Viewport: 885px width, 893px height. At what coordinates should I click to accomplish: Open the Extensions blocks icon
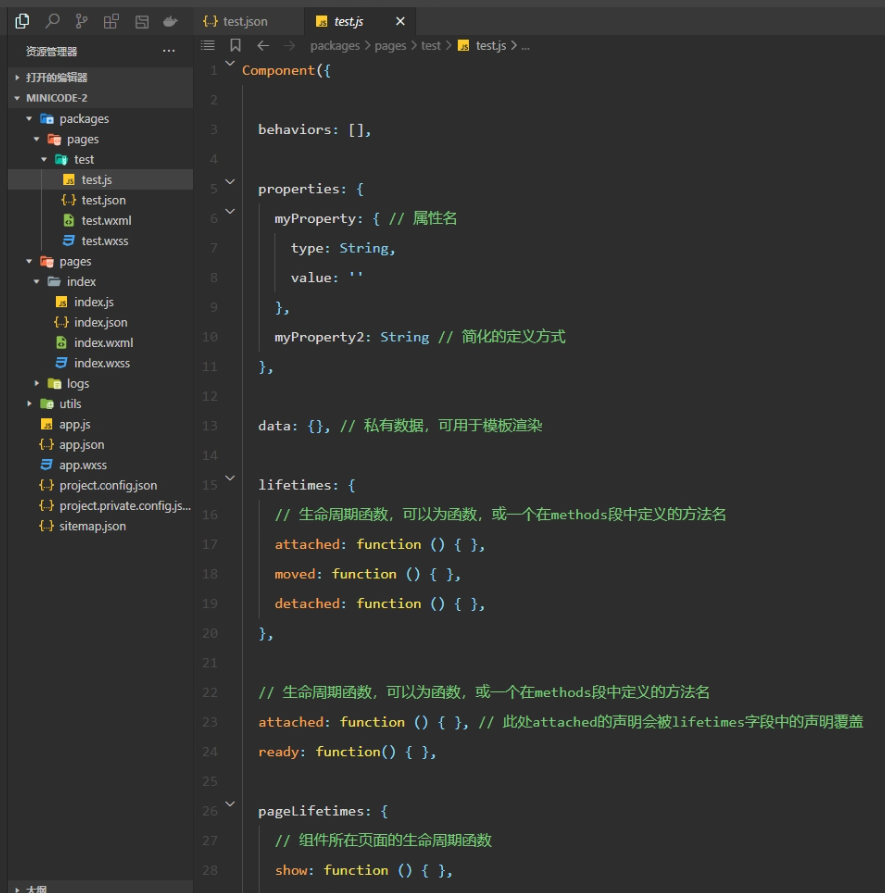point(111,22)
